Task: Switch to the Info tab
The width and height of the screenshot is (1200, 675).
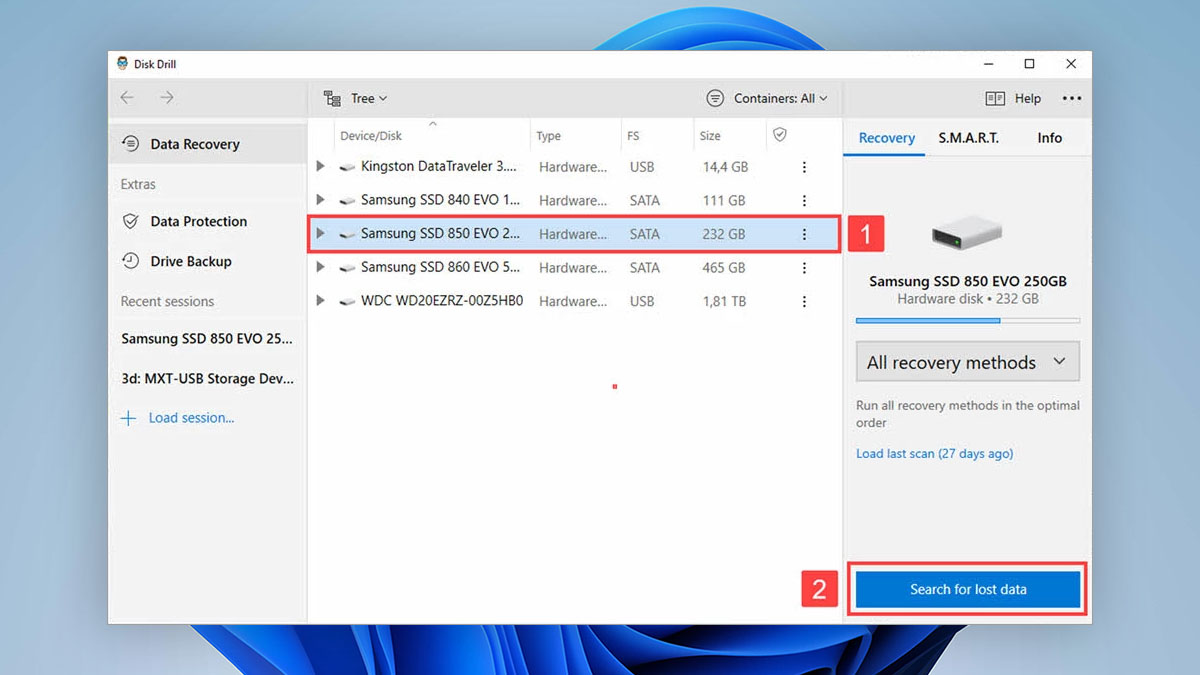Action: [1049, 138]
